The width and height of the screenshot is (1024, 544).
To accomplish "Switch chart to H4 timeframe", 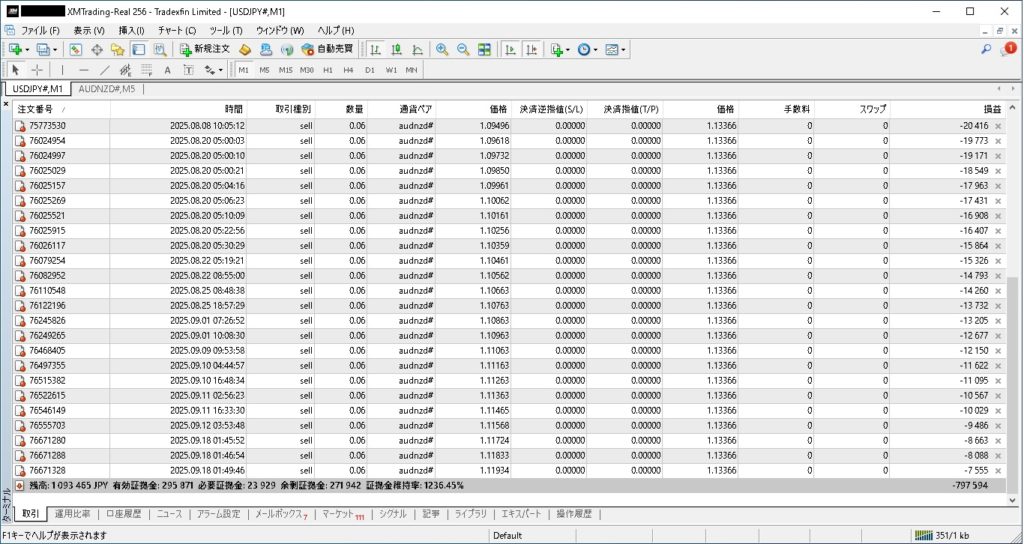I will [348, 70].
